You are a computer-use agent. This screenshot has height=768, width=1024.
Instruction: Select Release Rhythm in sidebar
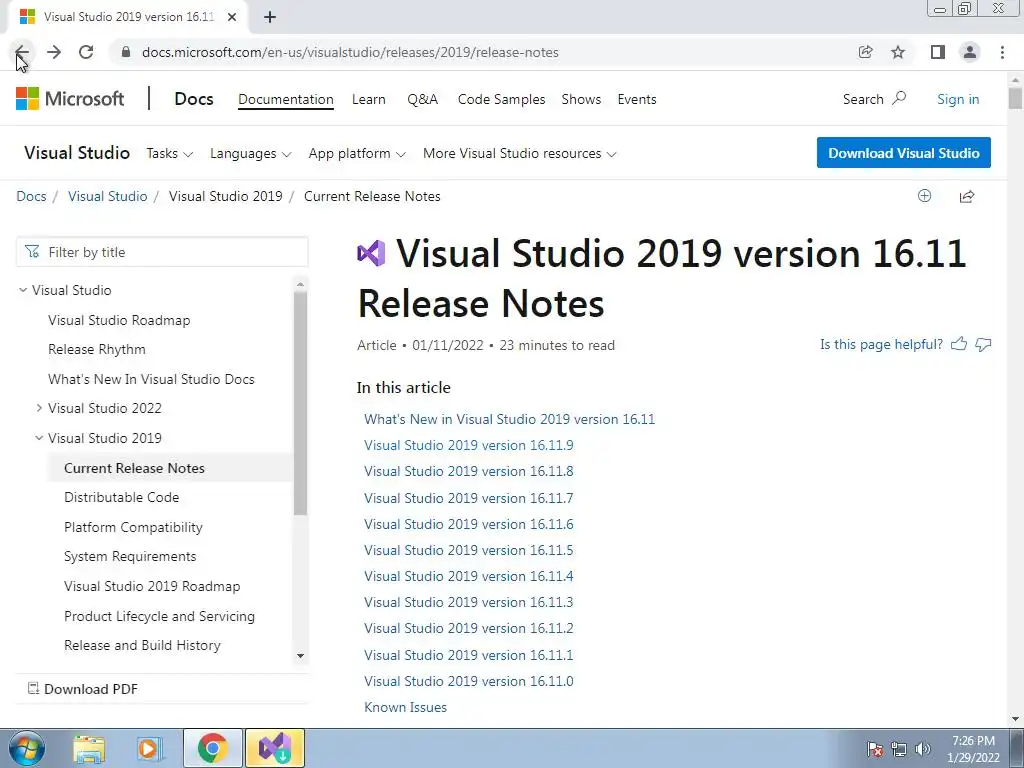click(x=97, y=349)
